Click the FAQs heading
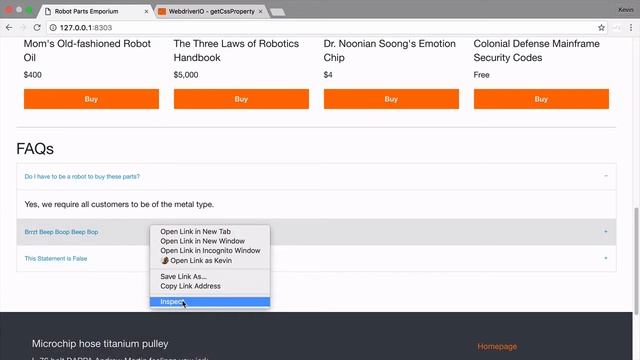This screenshot has height=360, width=640. tap(35, 149)
